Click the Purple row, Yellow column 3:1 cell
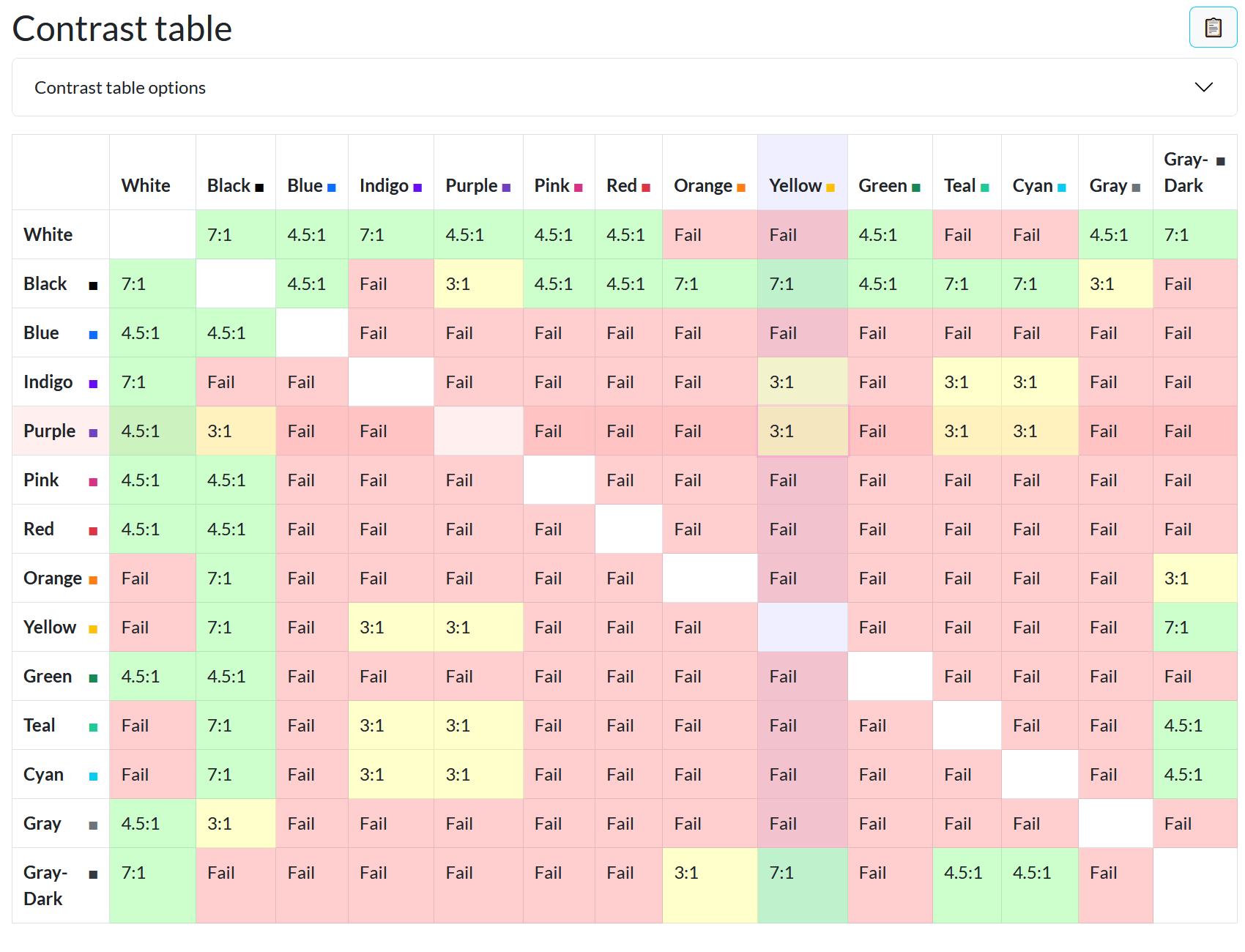 click(x=803, y=431)
